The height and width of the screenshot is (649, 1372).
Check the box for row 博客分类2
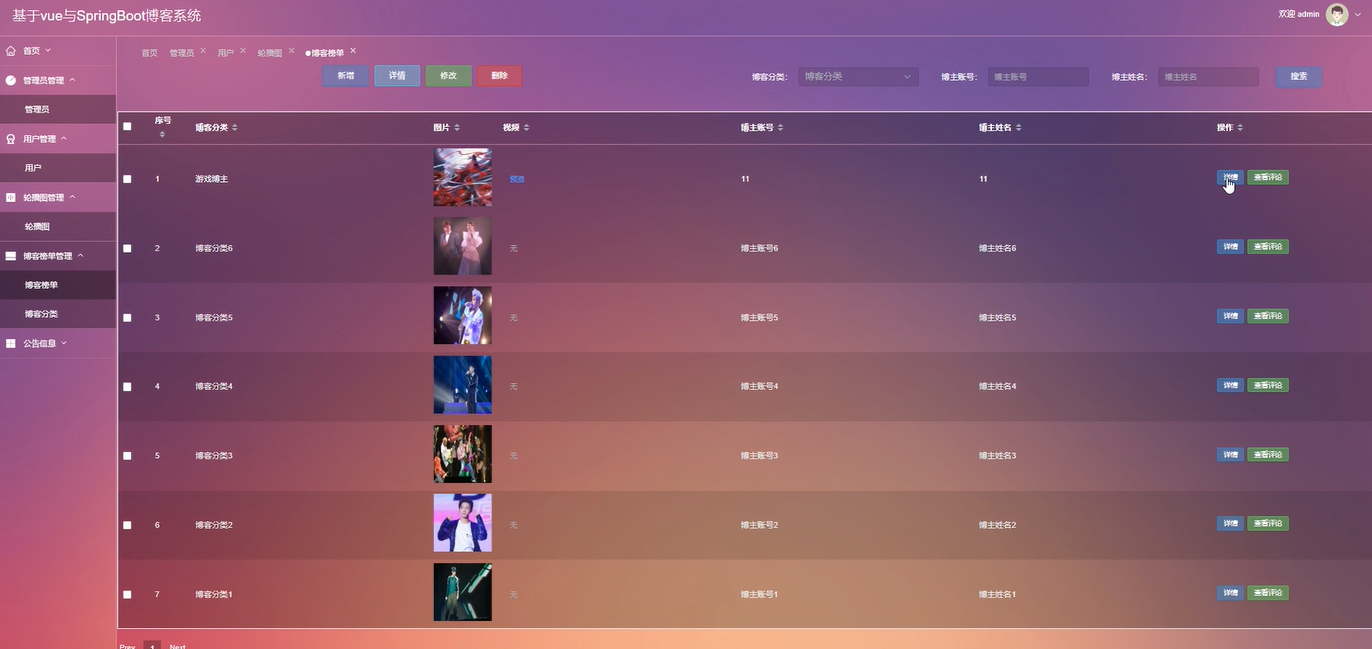(127, 525)
